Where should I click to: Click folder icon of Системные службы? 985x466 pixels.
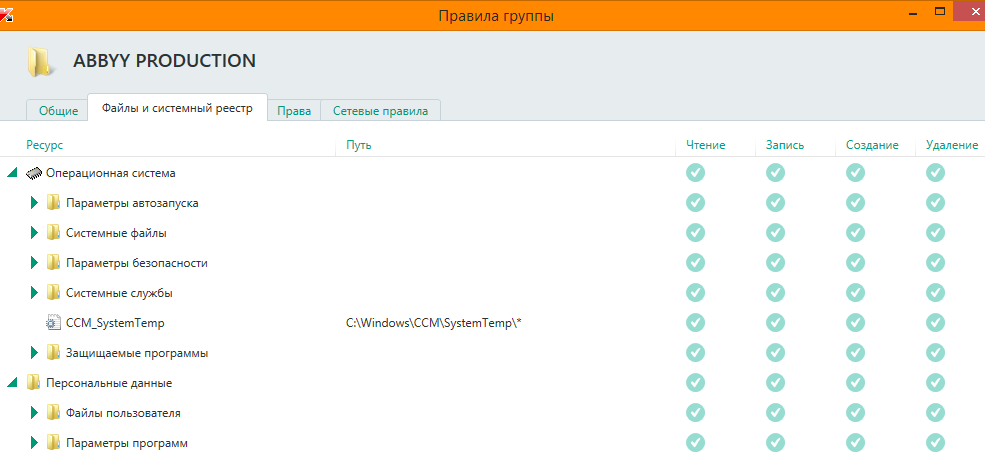coord(53,293)
